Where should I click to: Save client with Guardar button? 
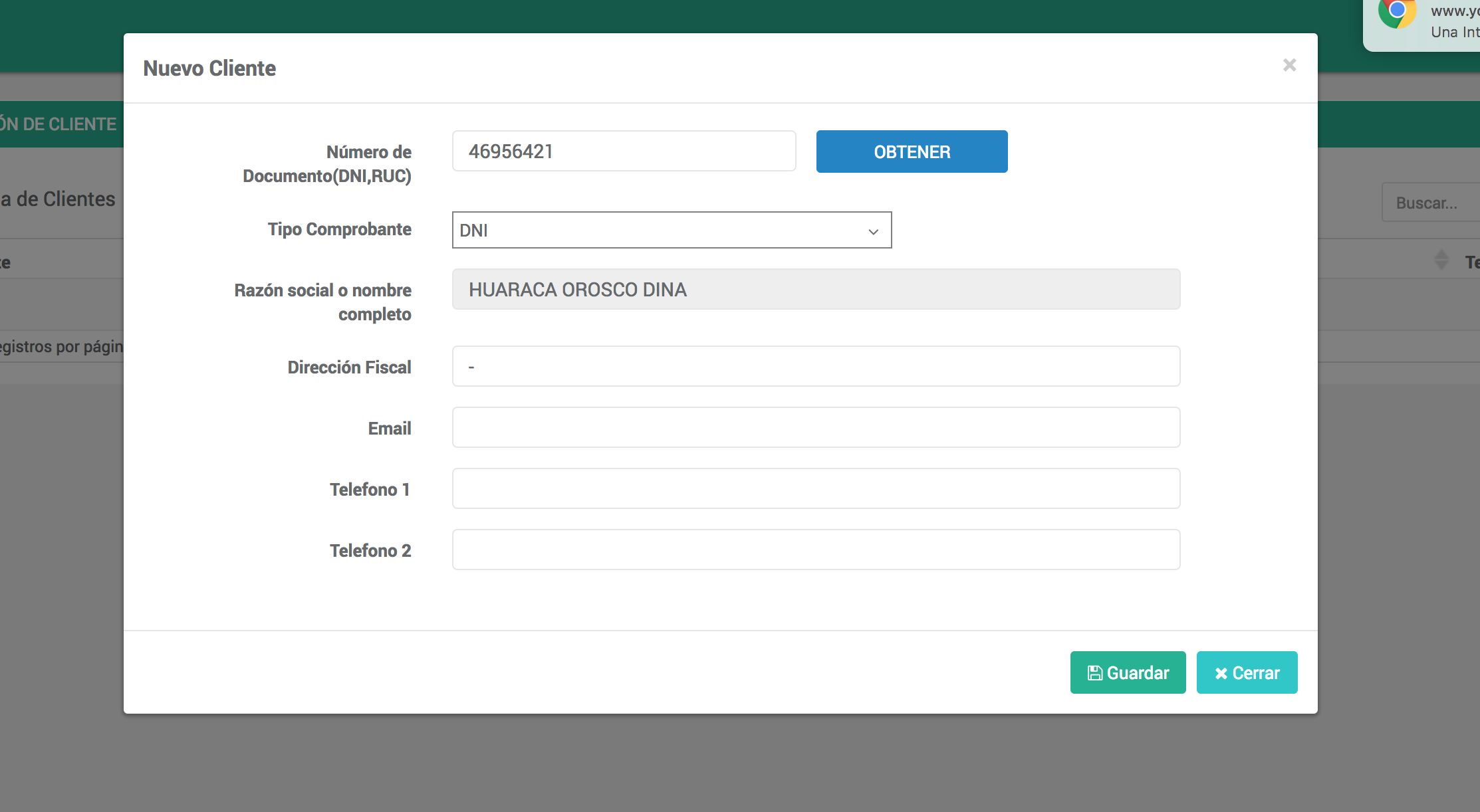pos(1128,672)
